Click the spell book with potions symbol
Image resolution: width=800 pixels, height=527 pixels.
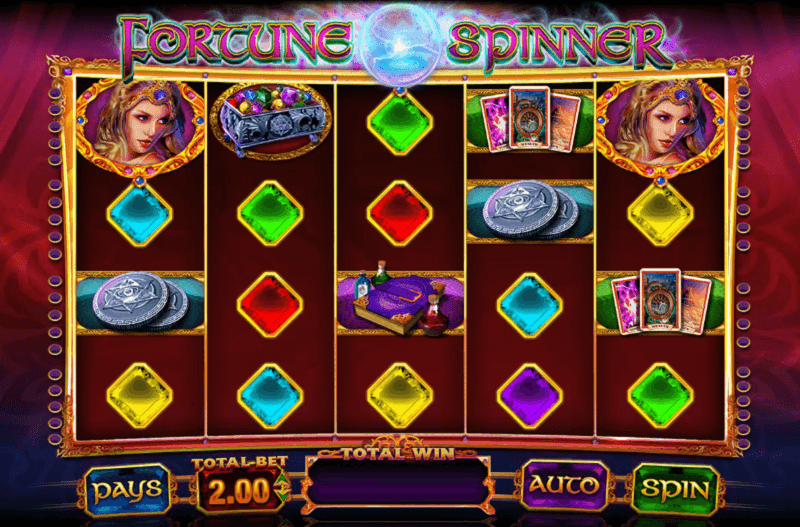pyautogui.click(x=400, y=302)
